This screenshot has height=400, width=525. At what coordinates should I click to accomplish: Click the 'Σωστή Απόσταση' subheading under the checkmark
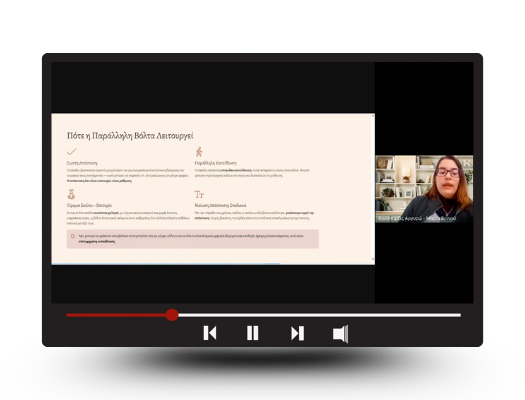pyautogui.click(x=82, y=163)
